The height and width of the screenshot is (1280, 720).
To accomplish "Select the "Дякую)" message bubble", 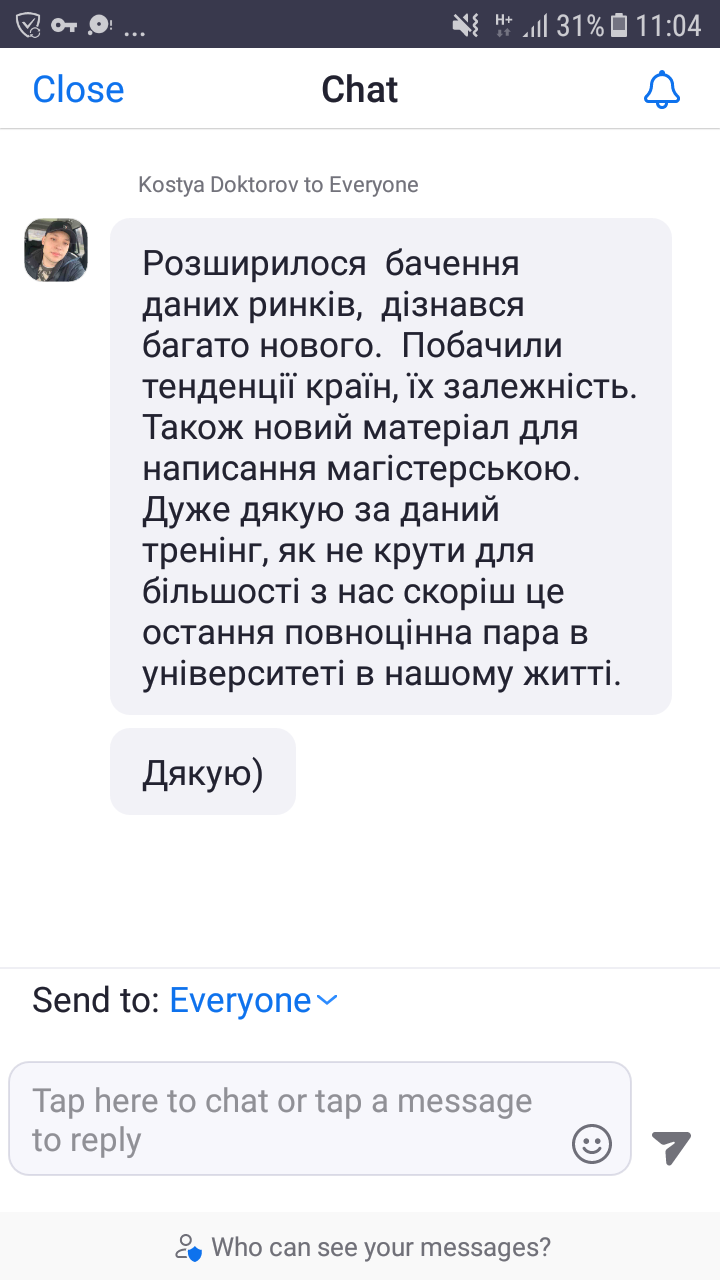I will [x=203, y=772].
